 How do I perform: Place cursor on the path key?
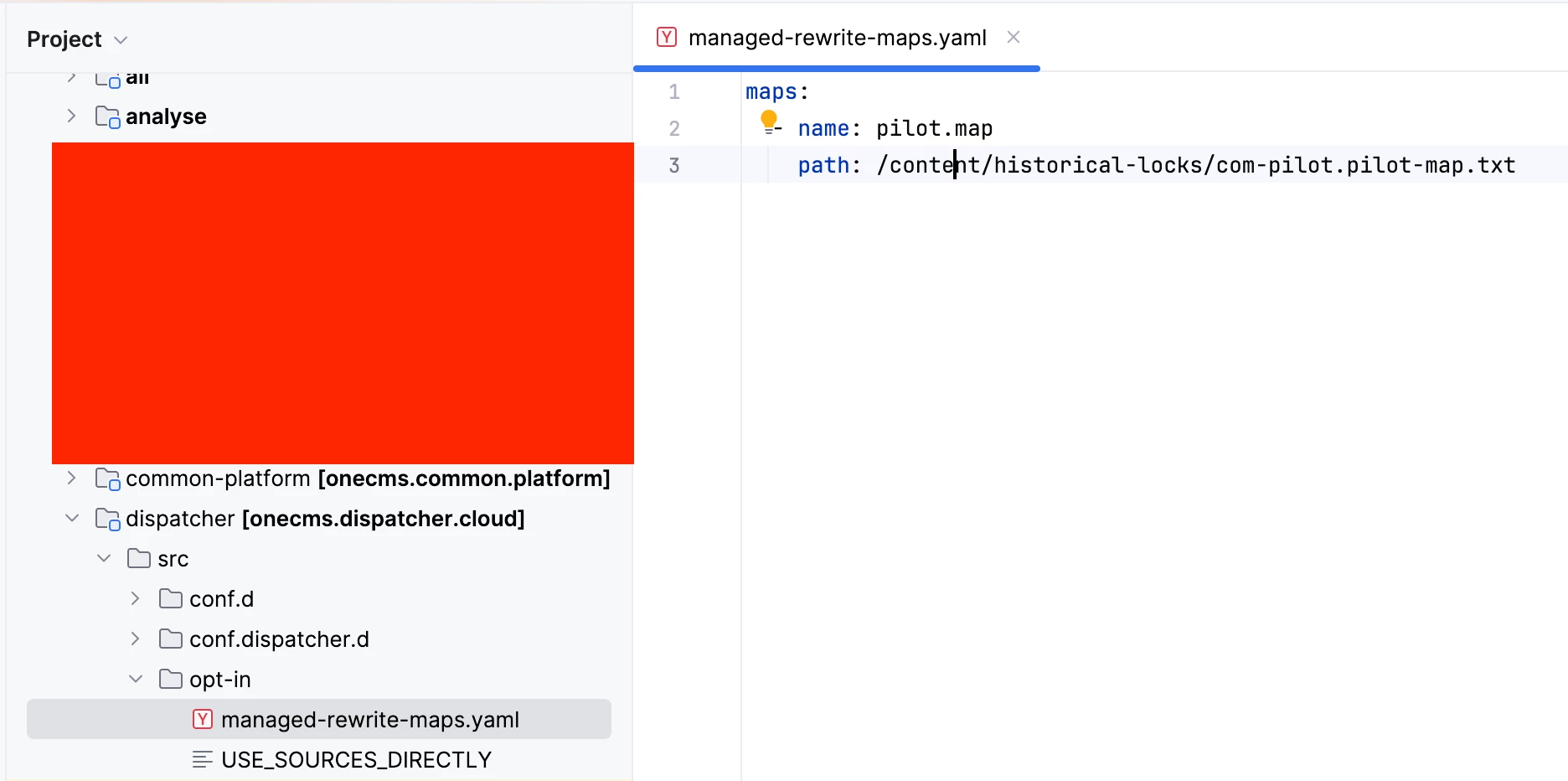tap(823, 165)
